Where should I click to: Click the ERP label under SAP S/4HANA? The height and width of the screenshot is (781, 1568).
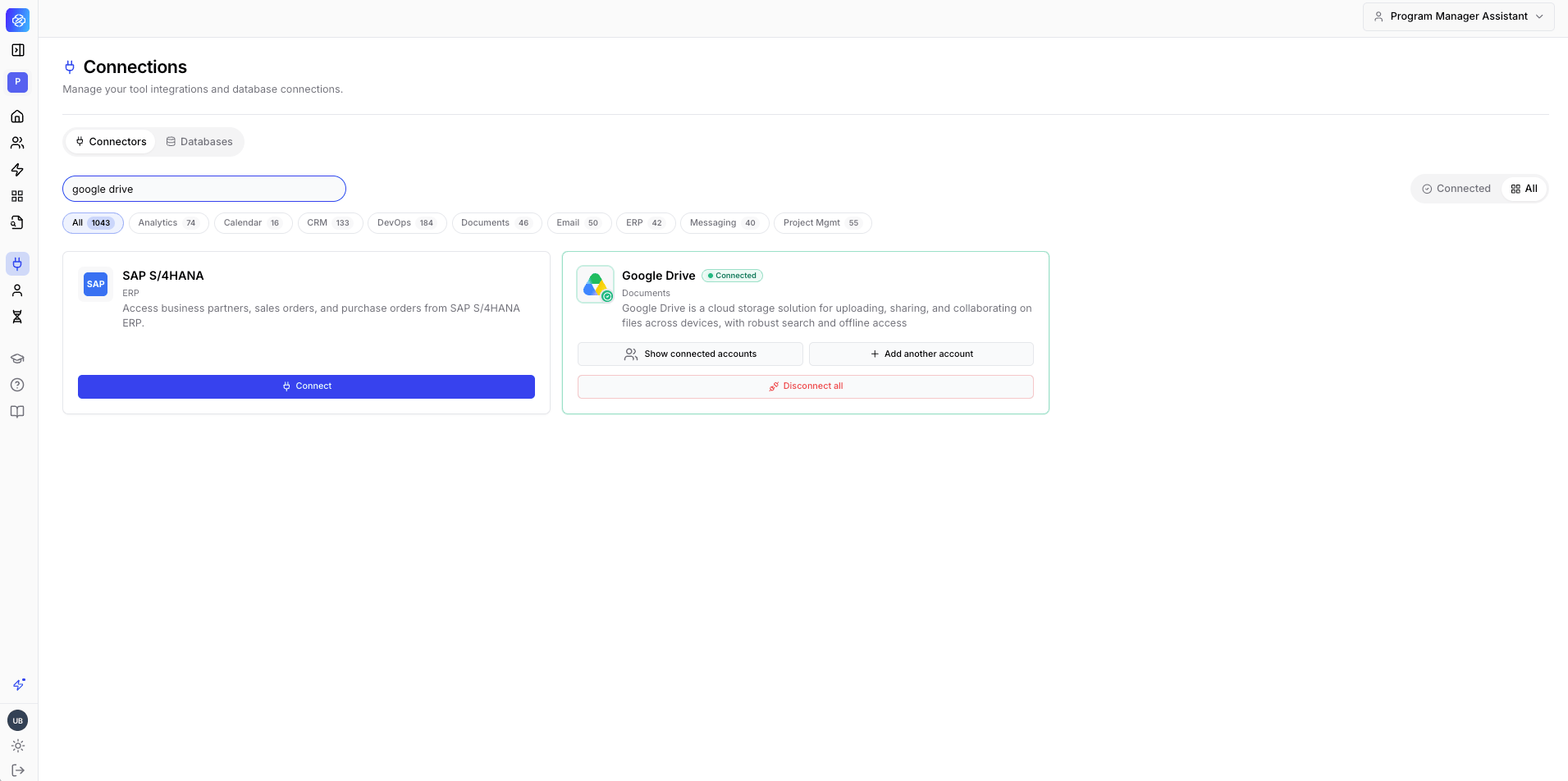pos(130,293)
